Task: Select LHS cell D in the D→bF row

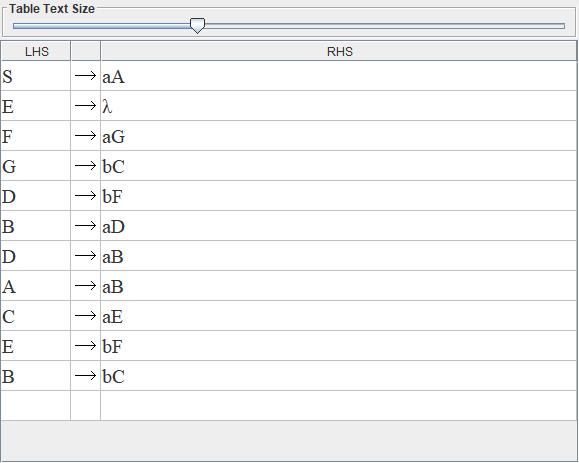Action: tap(36, 196)
